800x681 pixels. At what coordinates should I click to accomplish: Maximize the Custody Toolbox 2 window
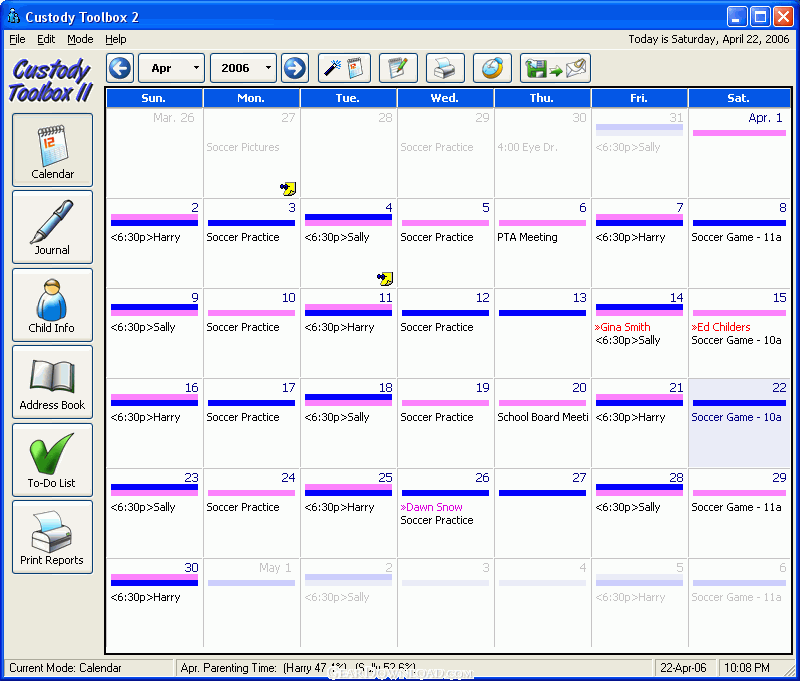pos(760,17)
